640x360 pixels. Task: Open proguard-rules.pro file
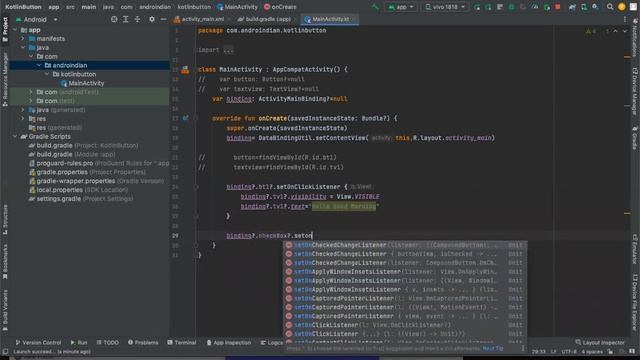tap(99, 163)
